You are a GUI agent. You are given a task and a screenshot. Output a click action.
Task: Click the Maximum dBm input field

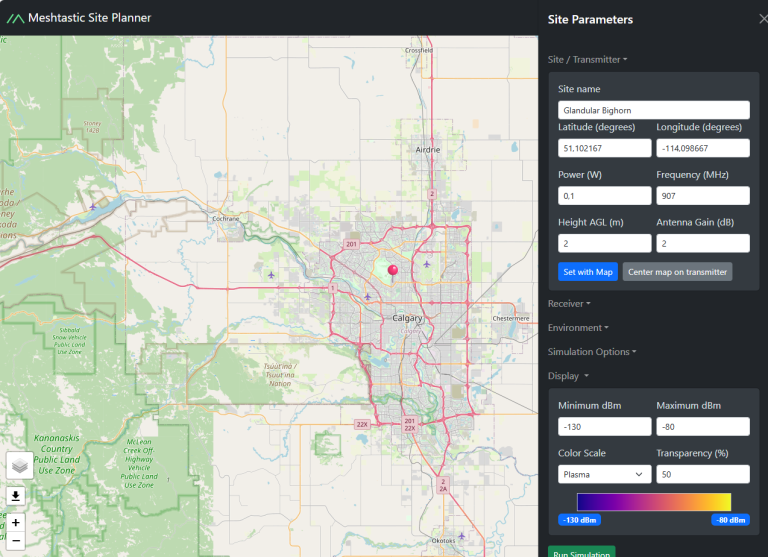[x=703, y=426]
